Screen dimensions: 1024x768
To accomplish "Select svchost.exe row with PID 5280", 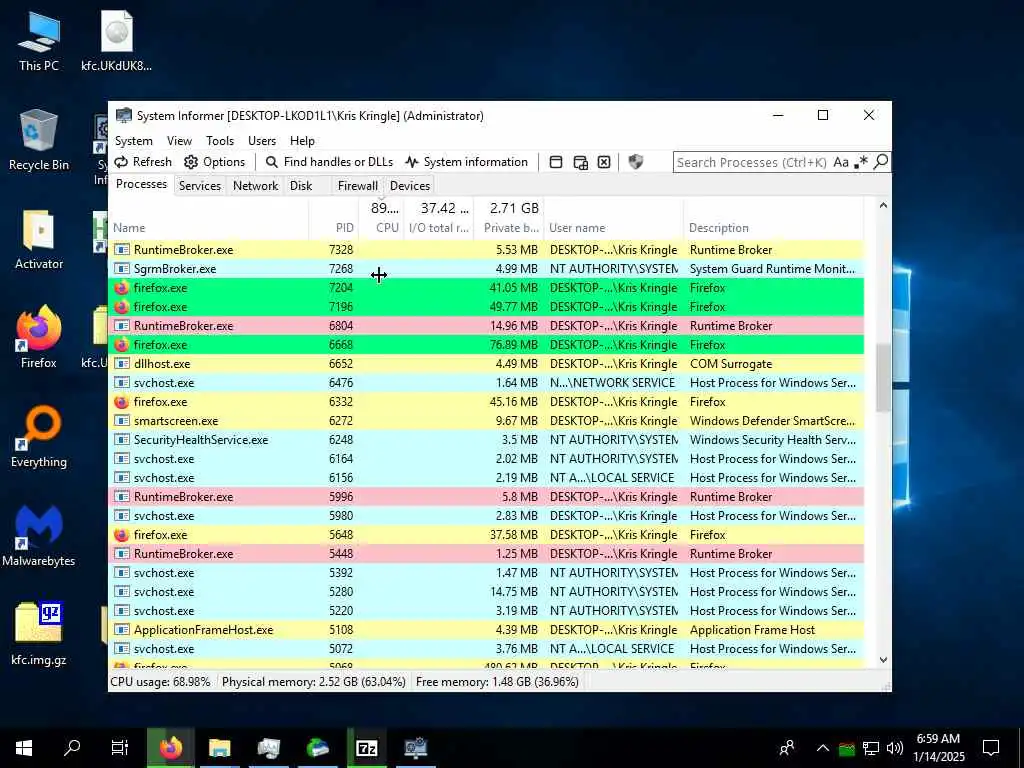I will 486,592.
